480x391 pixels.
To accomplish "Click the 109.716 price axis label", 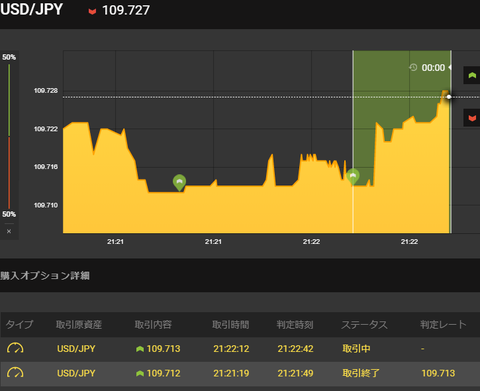I will click(x=46, y=167).
